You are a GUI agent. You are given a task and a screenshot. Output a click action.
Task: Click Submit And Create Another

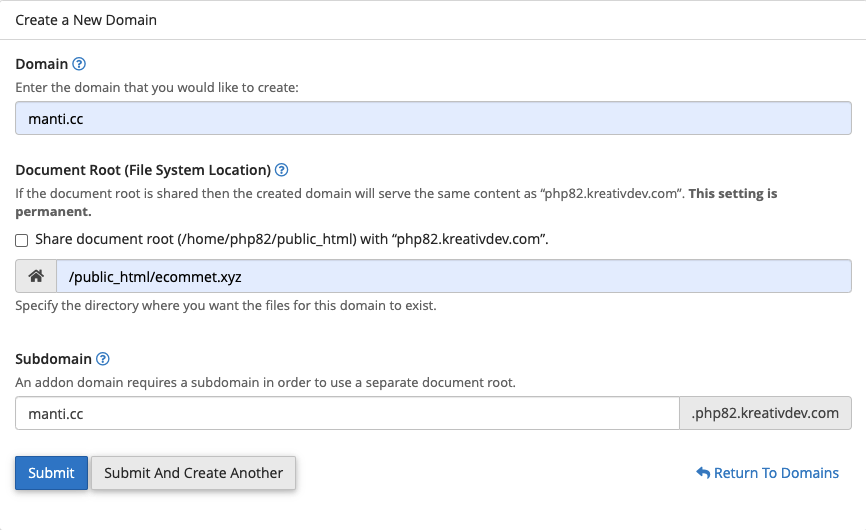click(193, 473)
